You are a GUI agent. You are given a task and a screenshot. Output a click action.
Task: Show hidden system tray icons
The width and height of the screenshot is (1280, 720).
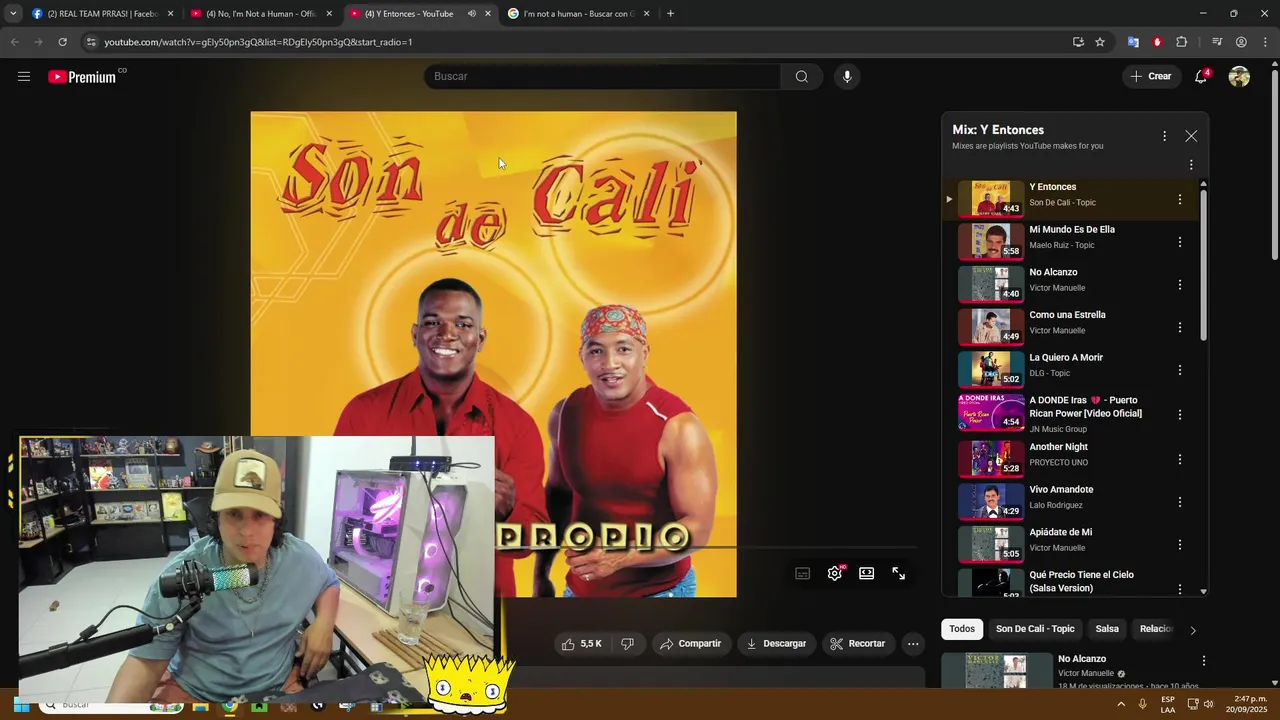(x=1121, y=705)
